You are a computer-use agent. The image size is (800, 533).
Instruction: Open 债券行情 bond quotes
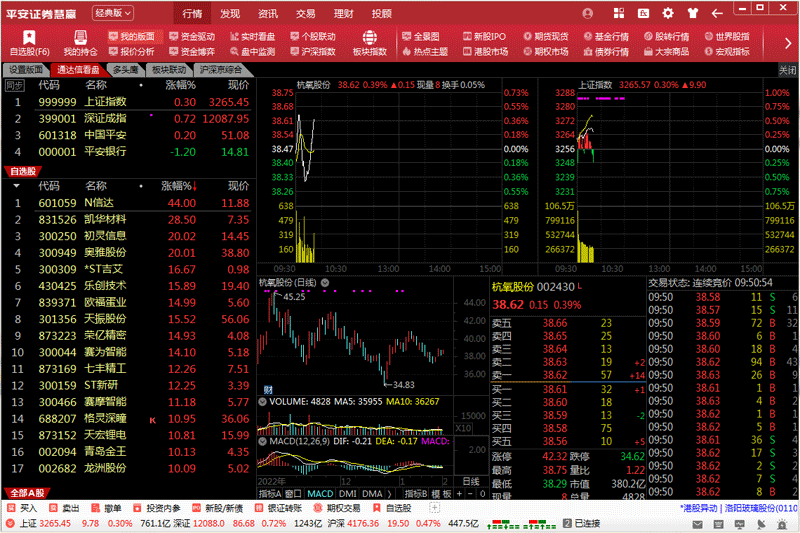[x=606, y=52]
